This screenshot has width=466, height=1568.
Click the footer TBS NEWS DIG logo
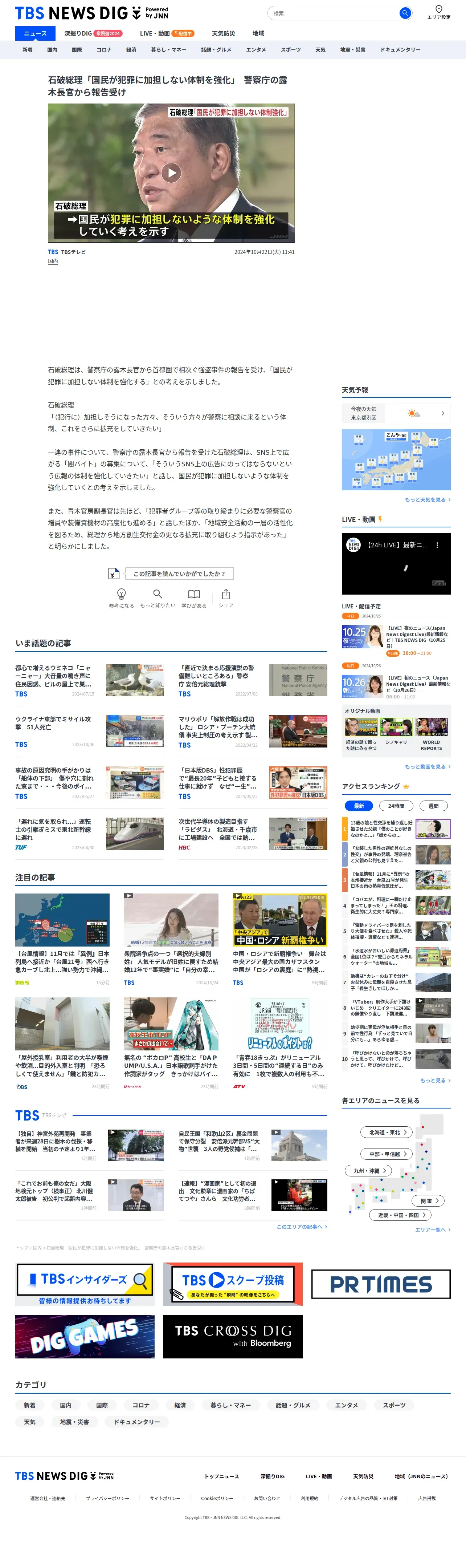[65, 1476]
